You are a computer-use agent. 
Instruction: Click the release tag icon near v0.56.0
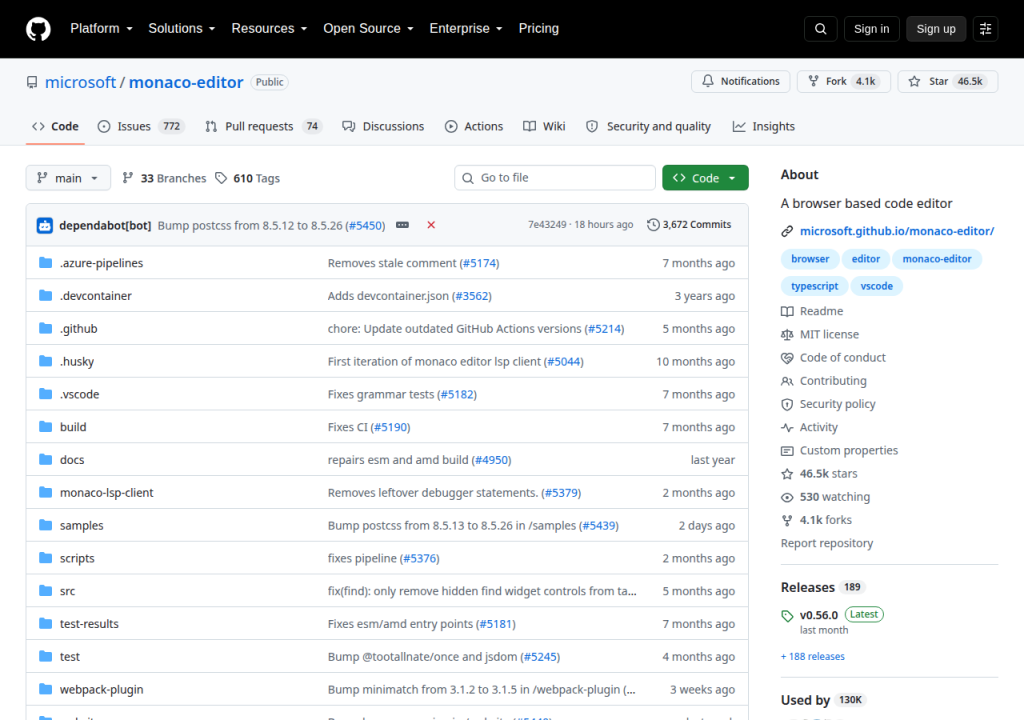tap(787, 615)
